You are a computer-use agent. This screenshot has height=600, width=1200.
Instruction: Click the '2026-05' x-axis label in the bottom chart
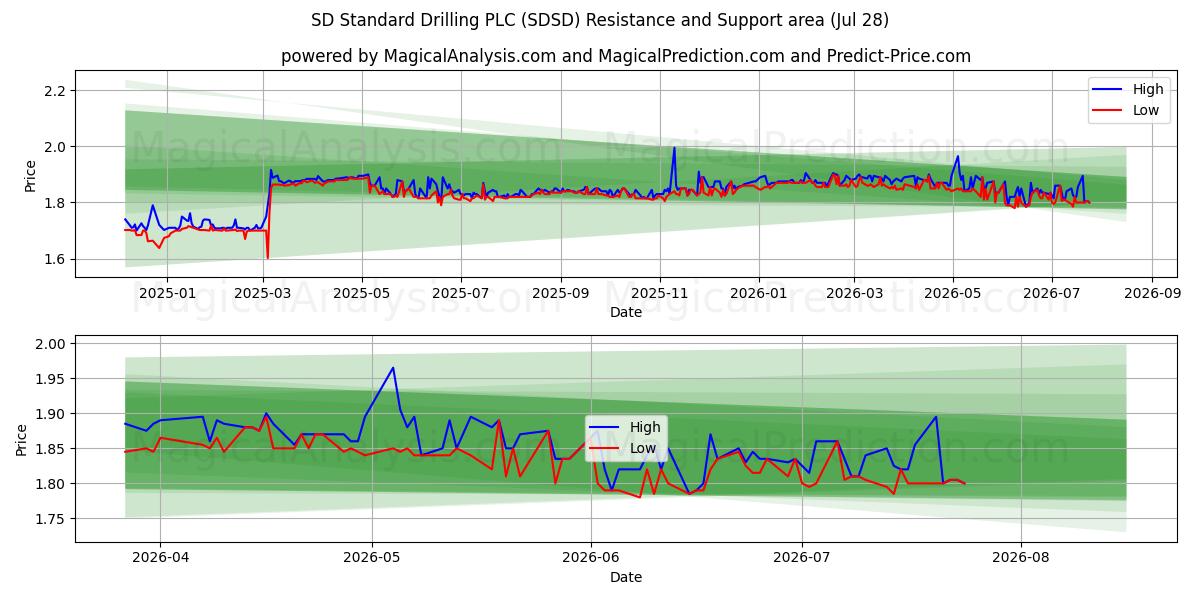pos(372,559)
